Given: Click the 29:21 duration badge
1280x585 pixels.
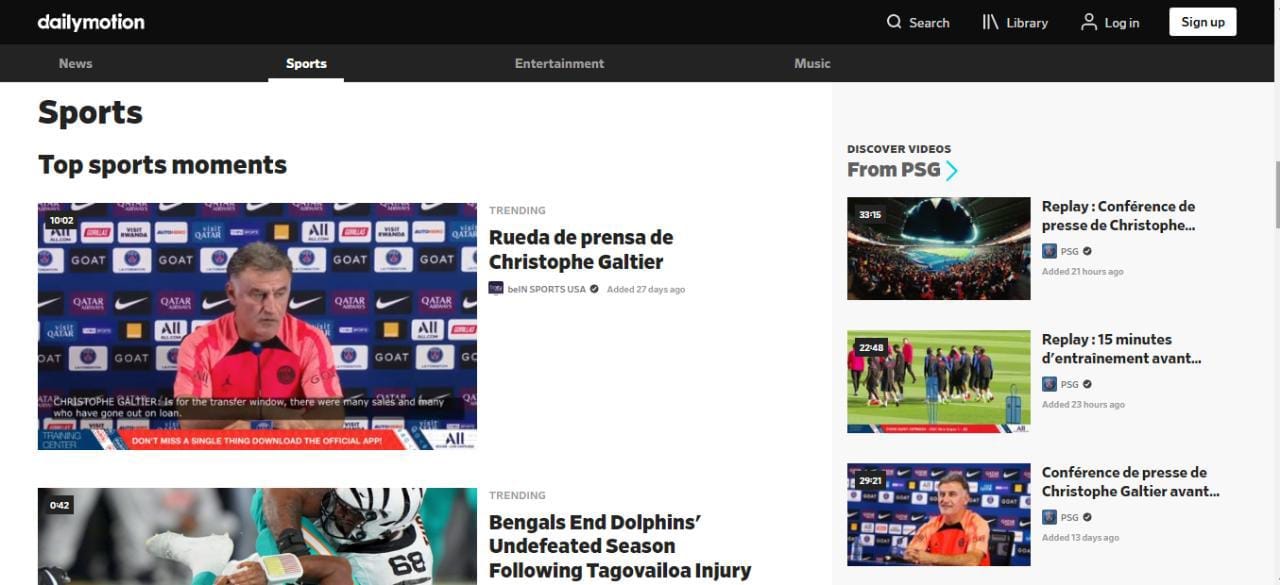Looking at the screenshot, I should [x=870, y=480].
